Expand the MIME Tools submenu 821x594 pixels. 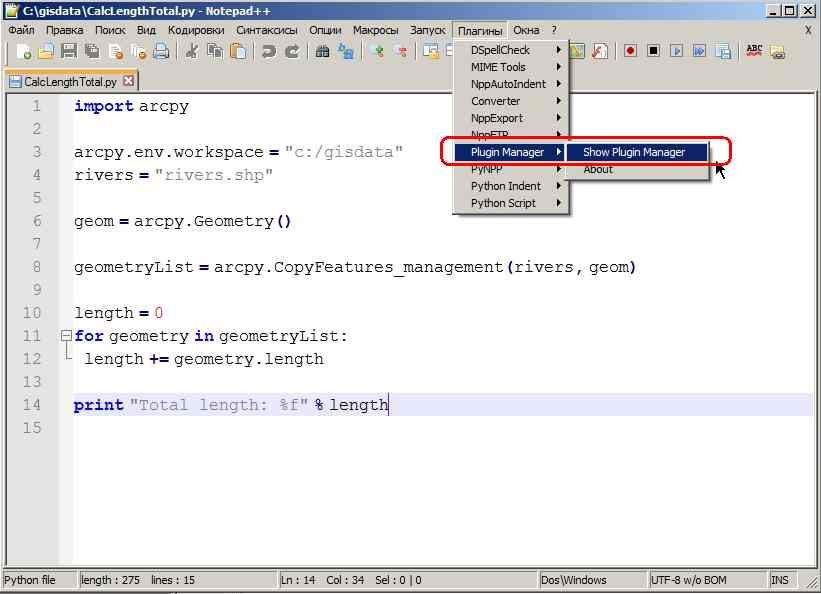[x=511, y=67]
